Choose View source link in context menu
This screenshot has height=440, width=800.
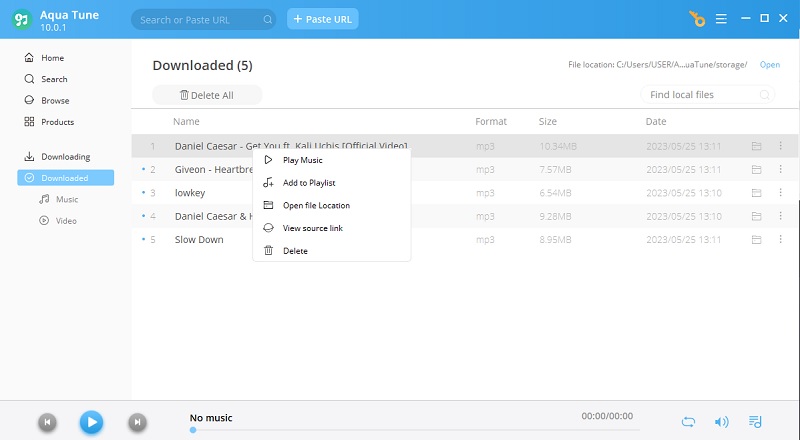point(313,228)
